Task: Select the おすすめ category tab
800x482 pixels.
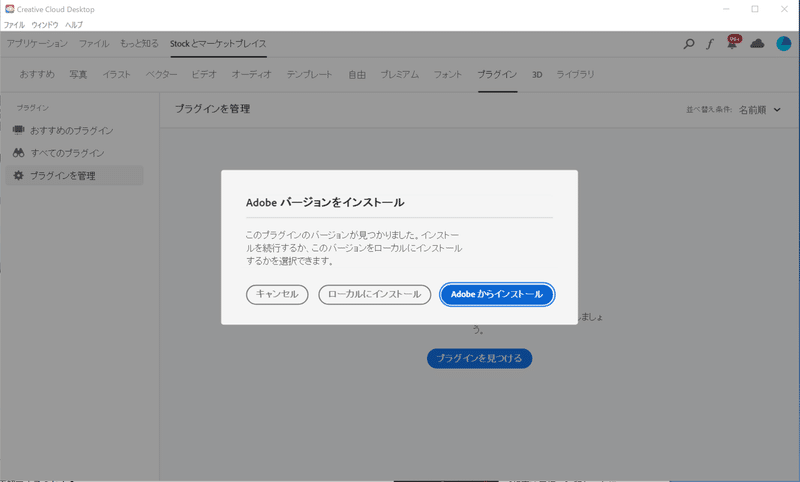Action: click(x=37, y=74)
